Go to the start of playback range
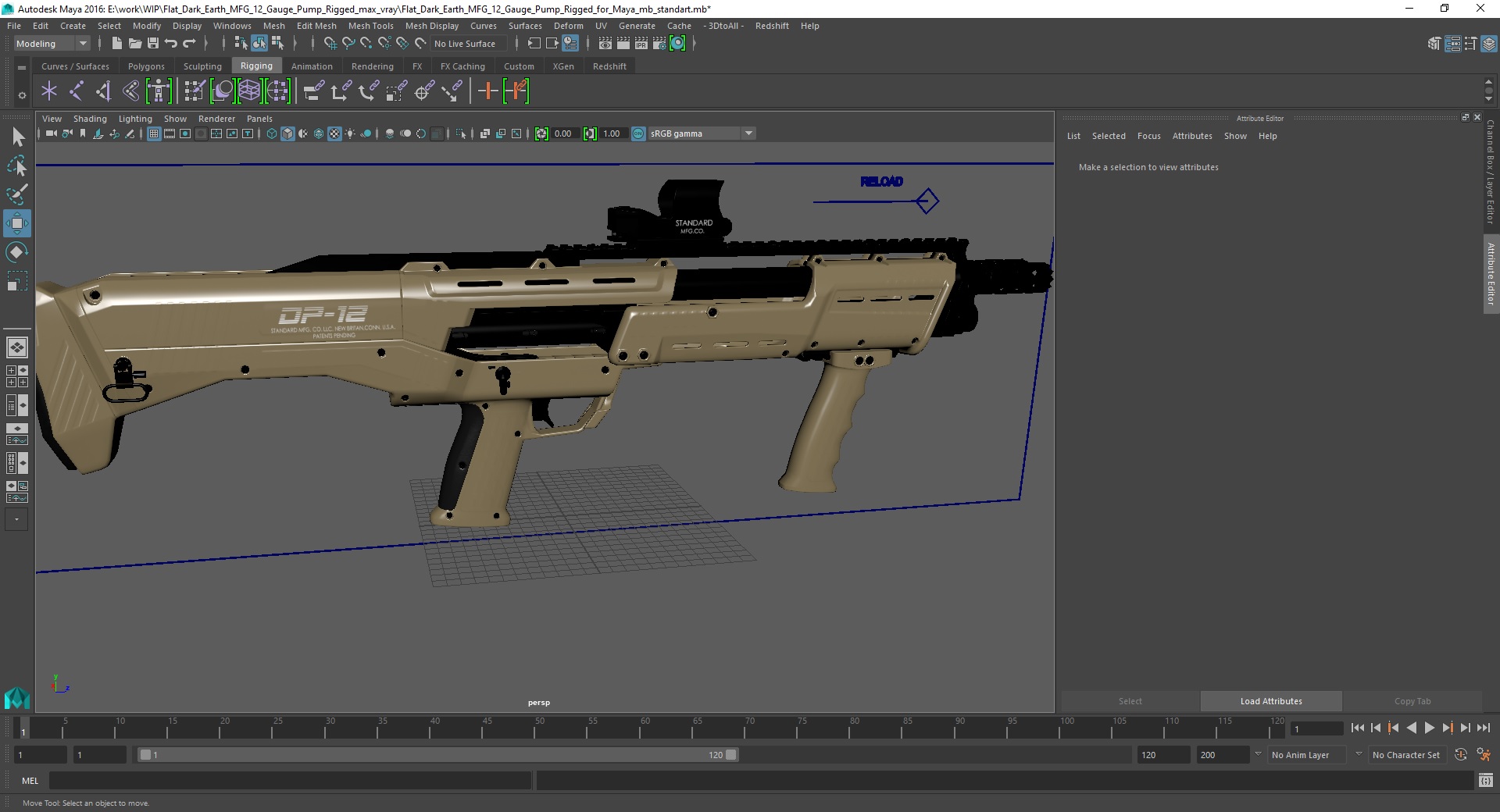Viewport: 1500px width, 812px height. pos(1358,728)
